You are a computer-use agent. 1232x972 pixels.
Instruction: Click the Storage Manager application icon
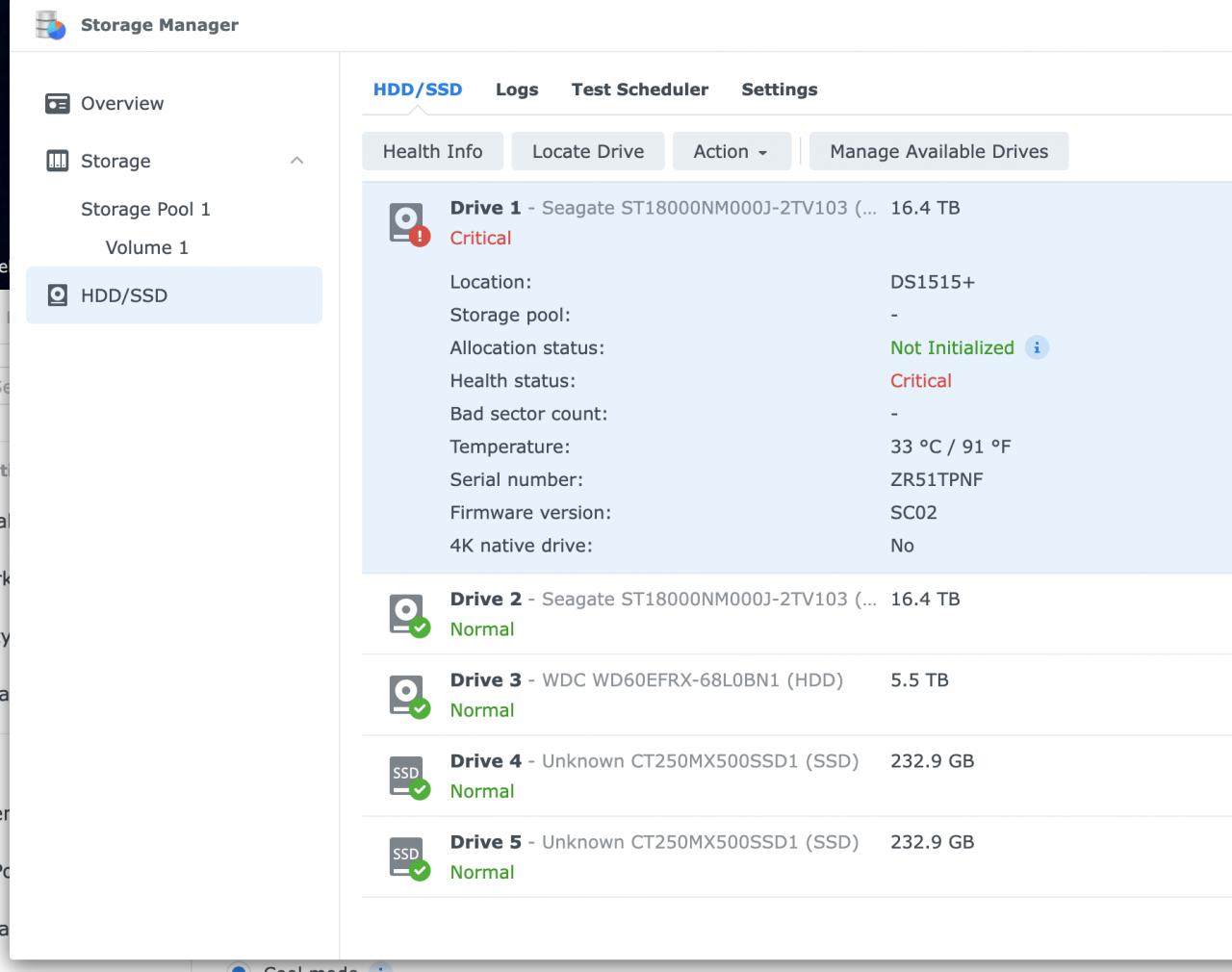click(x=50, y=25)
